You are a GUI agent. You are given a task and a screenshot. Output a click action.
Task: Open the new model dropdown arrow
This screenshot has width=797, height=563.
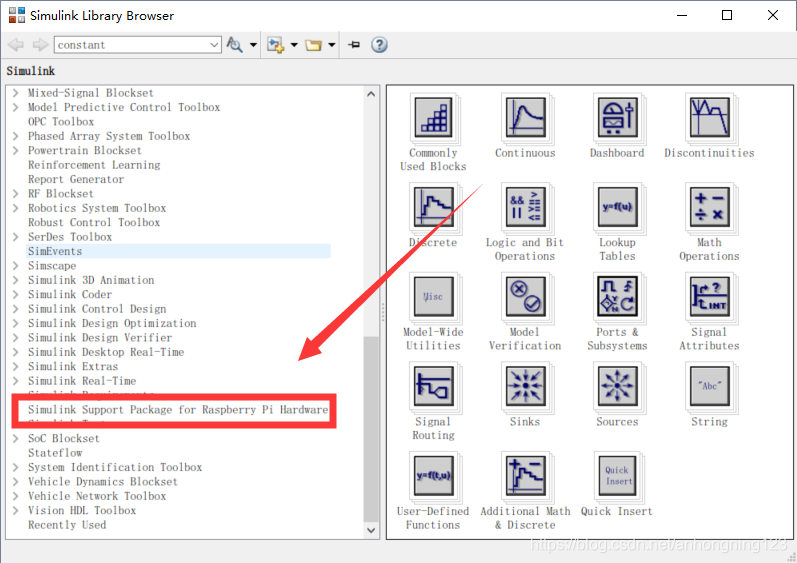pos(293,45)
